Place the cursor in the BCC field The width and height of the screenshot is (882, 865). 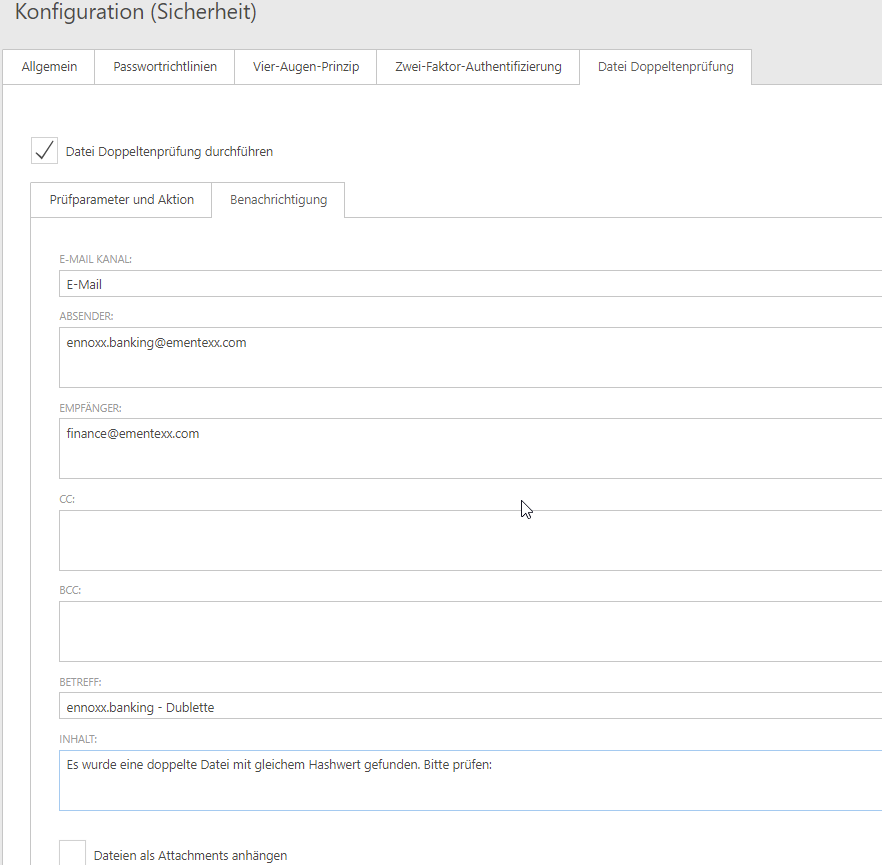tap(470, 631)
